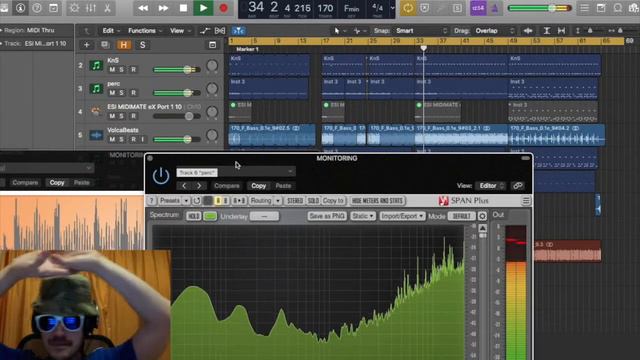640x360 pixels.
Task: Record-enable the ESI MIDIMATE track
Action: click(133, 116)
